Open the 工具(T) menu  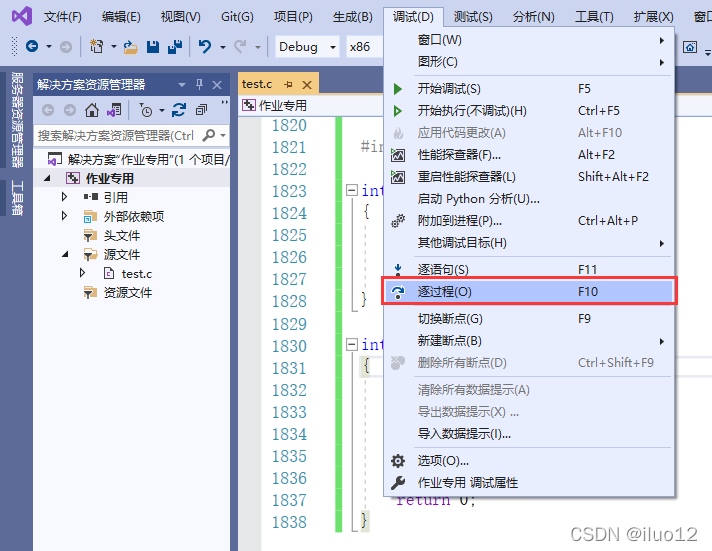click(594, 17)
